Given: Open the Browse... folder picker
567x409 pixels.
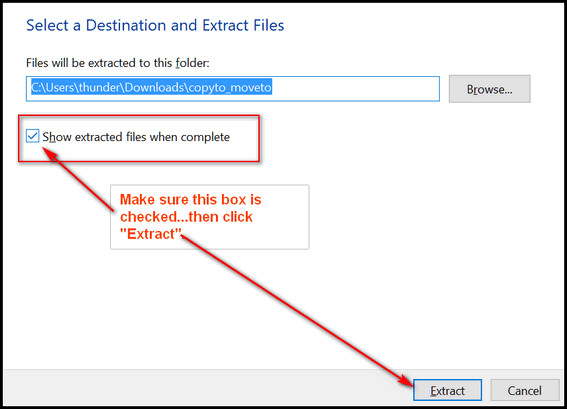Looking at the screenshot, I should (x=490, y=89).
